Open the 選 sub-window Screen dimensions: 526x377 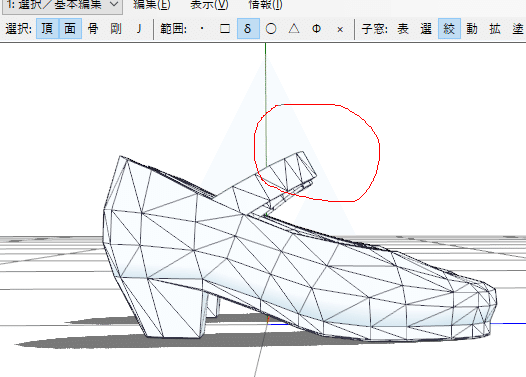pos(426,29)
